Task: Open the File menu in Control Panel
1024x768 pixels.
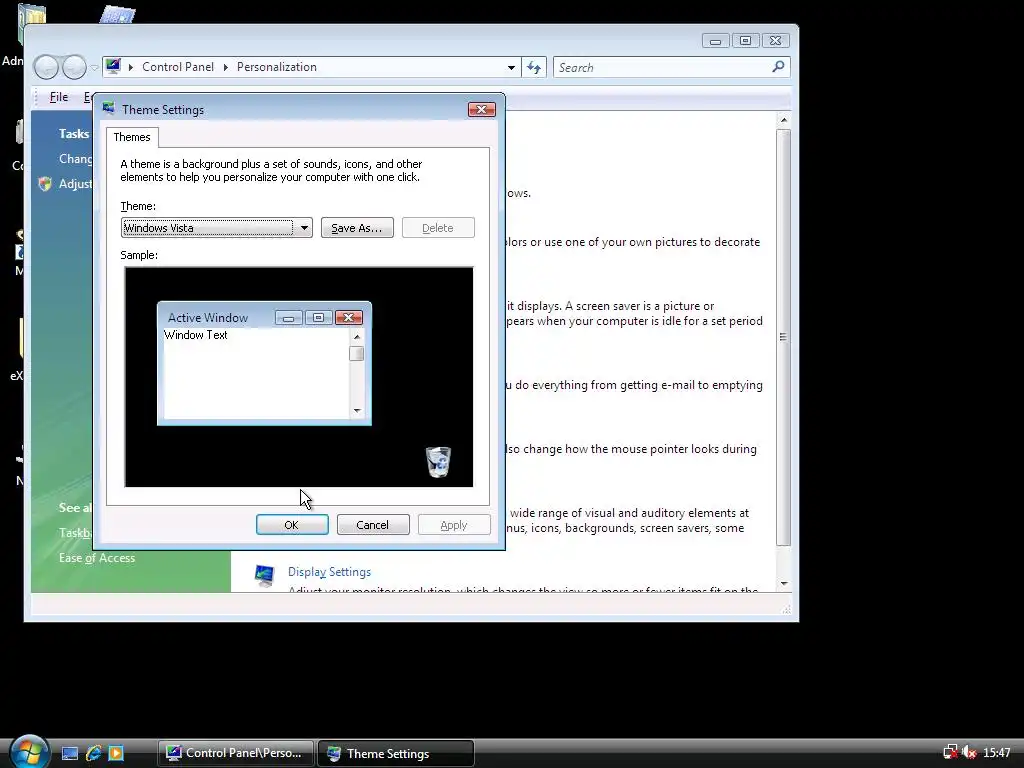Action: click(x=59, y=97)
